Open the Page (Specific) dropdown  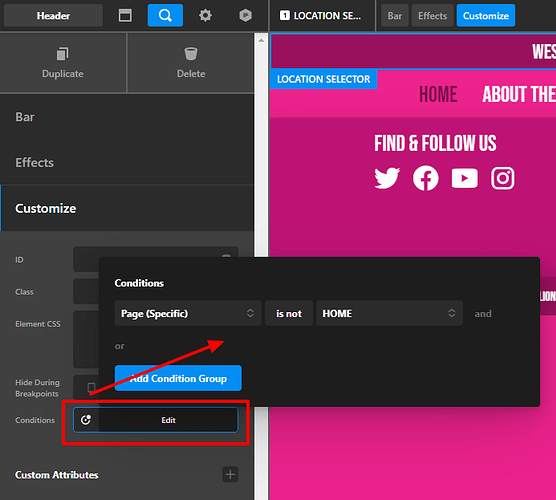point(188,313)
